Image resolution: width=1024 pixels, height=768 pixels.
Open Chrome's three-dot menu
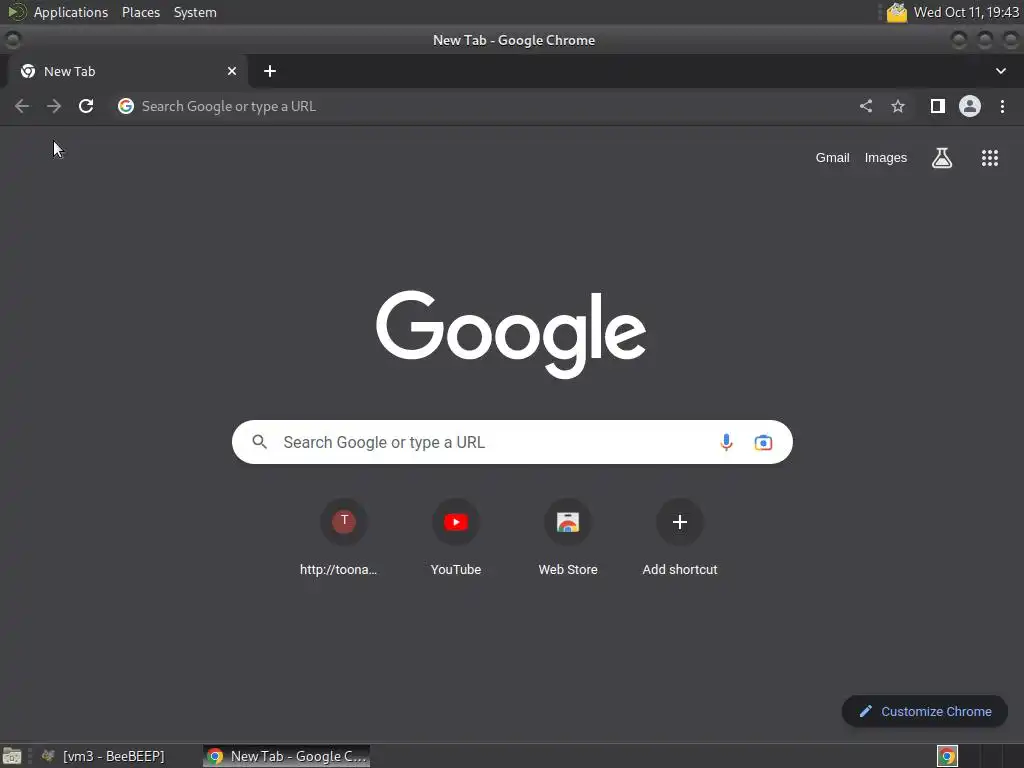[x=1002, y=106]
